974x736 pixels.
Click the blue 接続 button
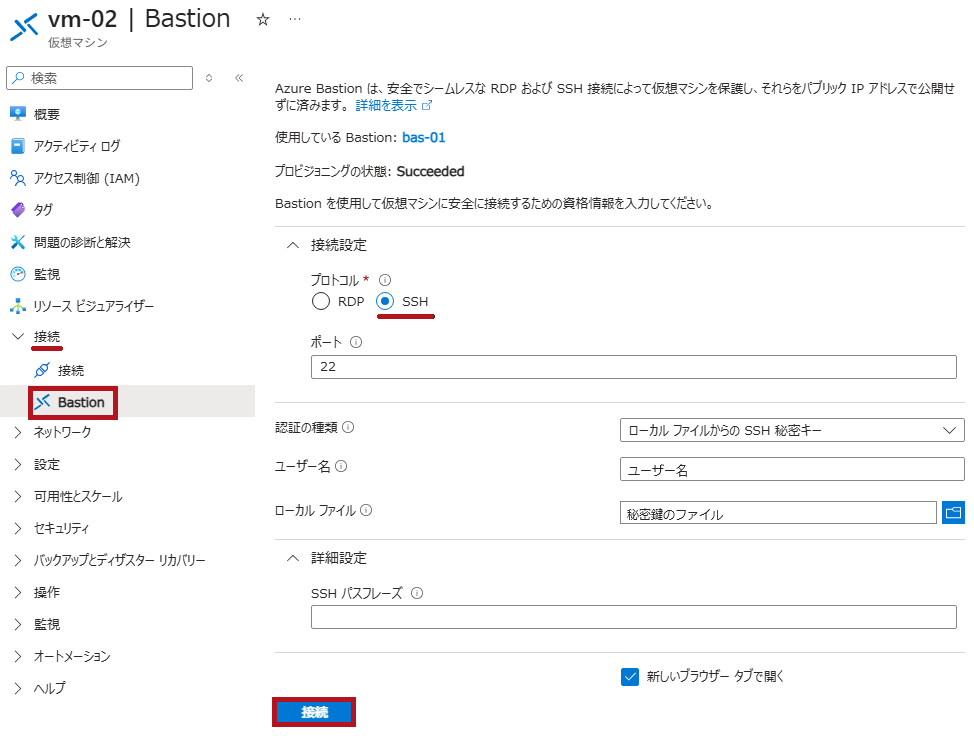[x=314, y=712]
